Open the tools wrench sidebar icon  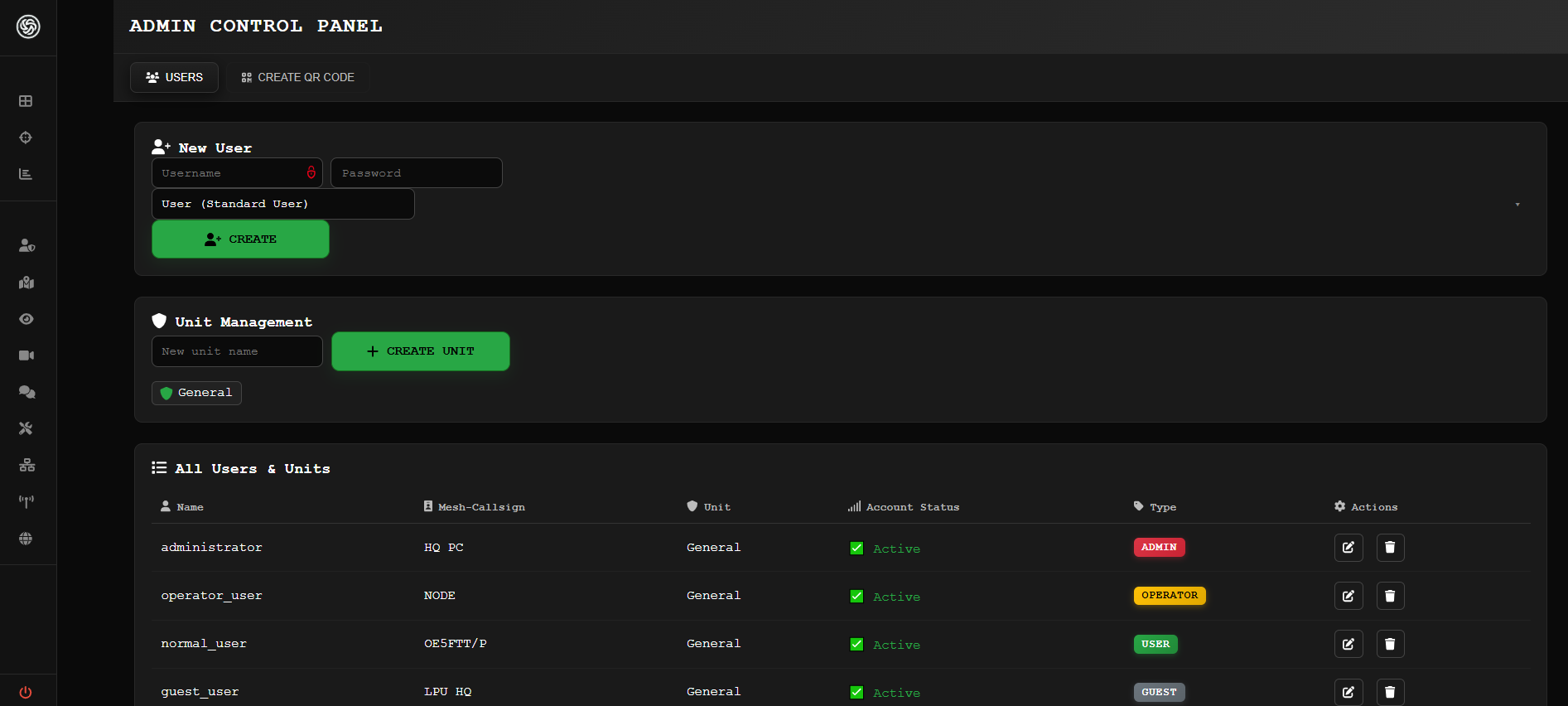point(27,428)
